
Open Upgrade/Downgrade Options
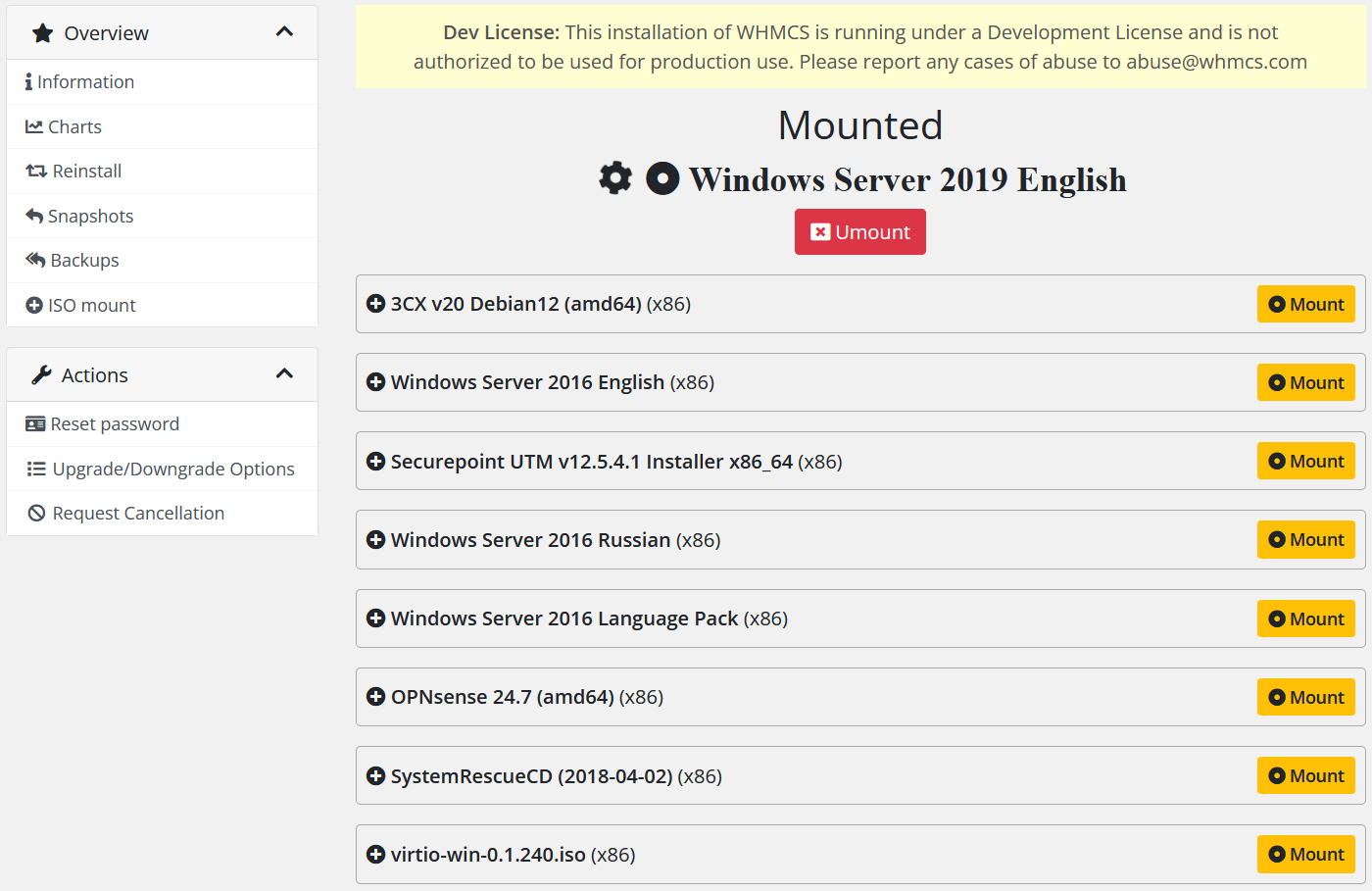coord(163,470)
